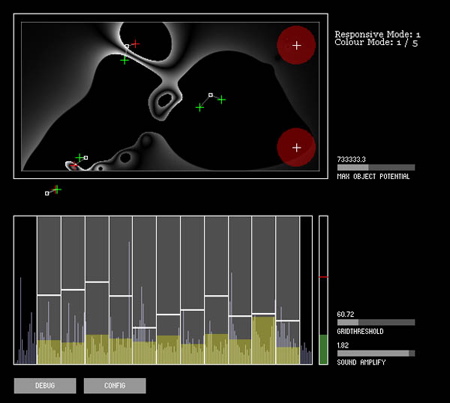Click the green cross outside below the view frame
This screenshot has height=403, width=450.
(57, 190)
